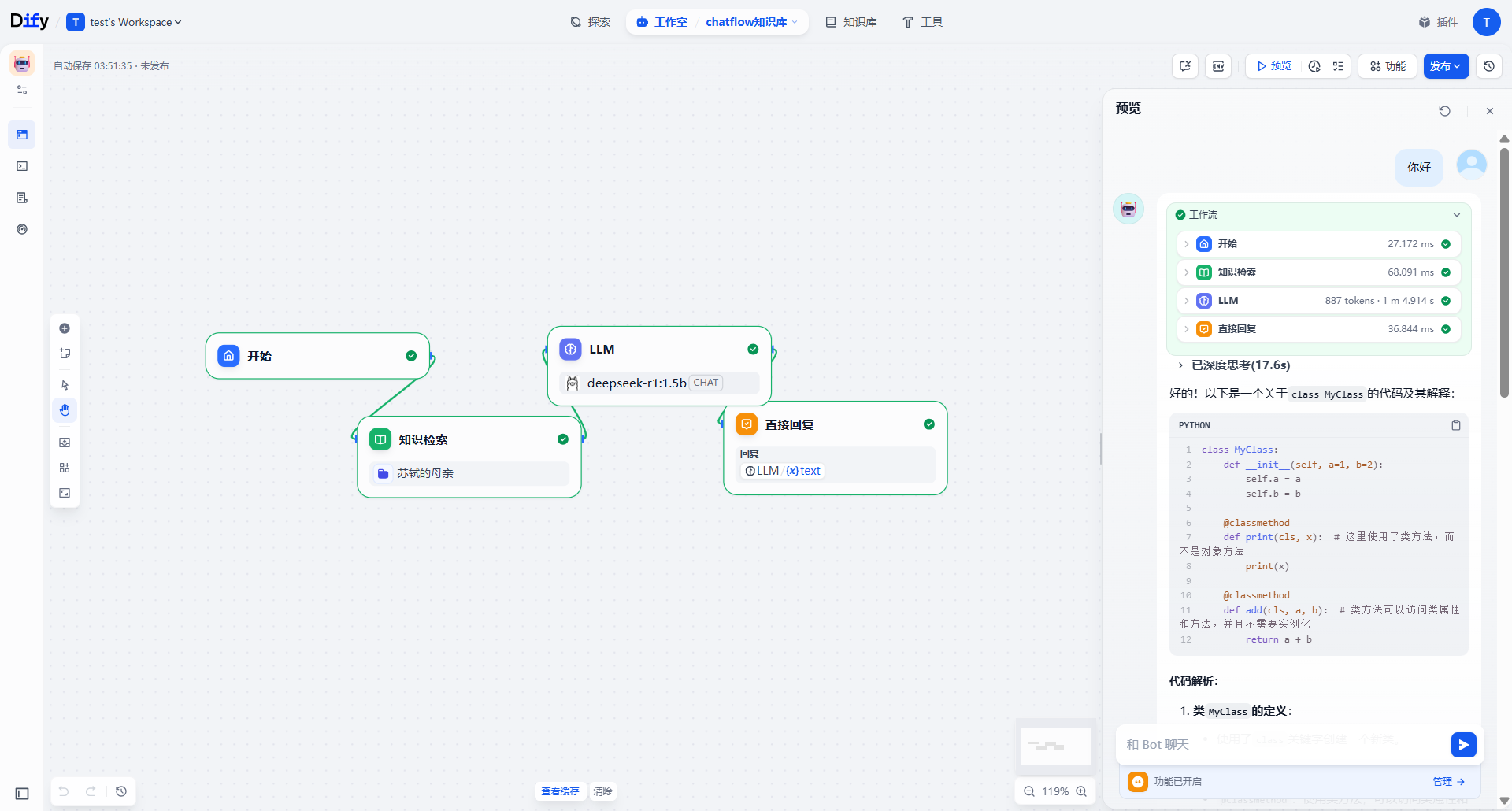The width and height of the screenshot is (1512, 811).
Task: Click the preview panel scrollbar
Action: [x=1504, y=272]
